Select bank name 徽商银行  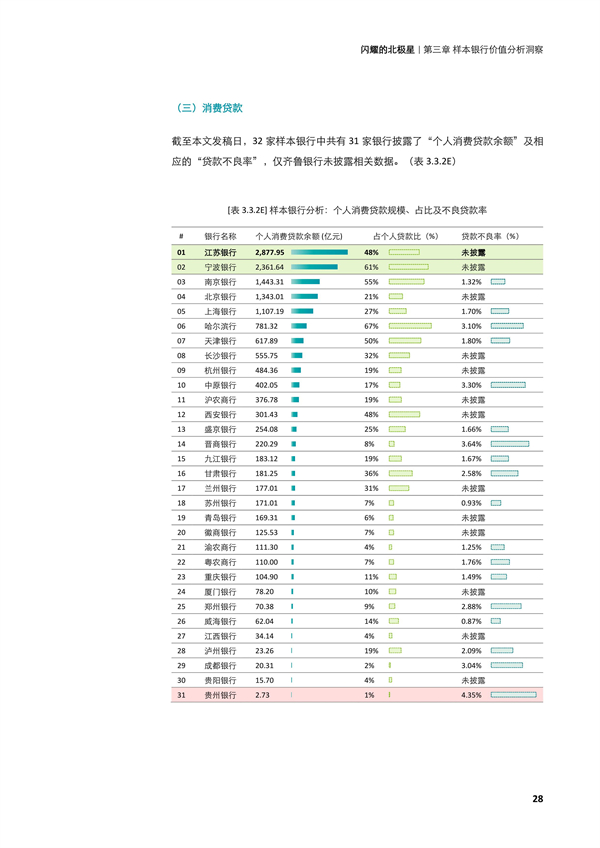tap(220, 533)
